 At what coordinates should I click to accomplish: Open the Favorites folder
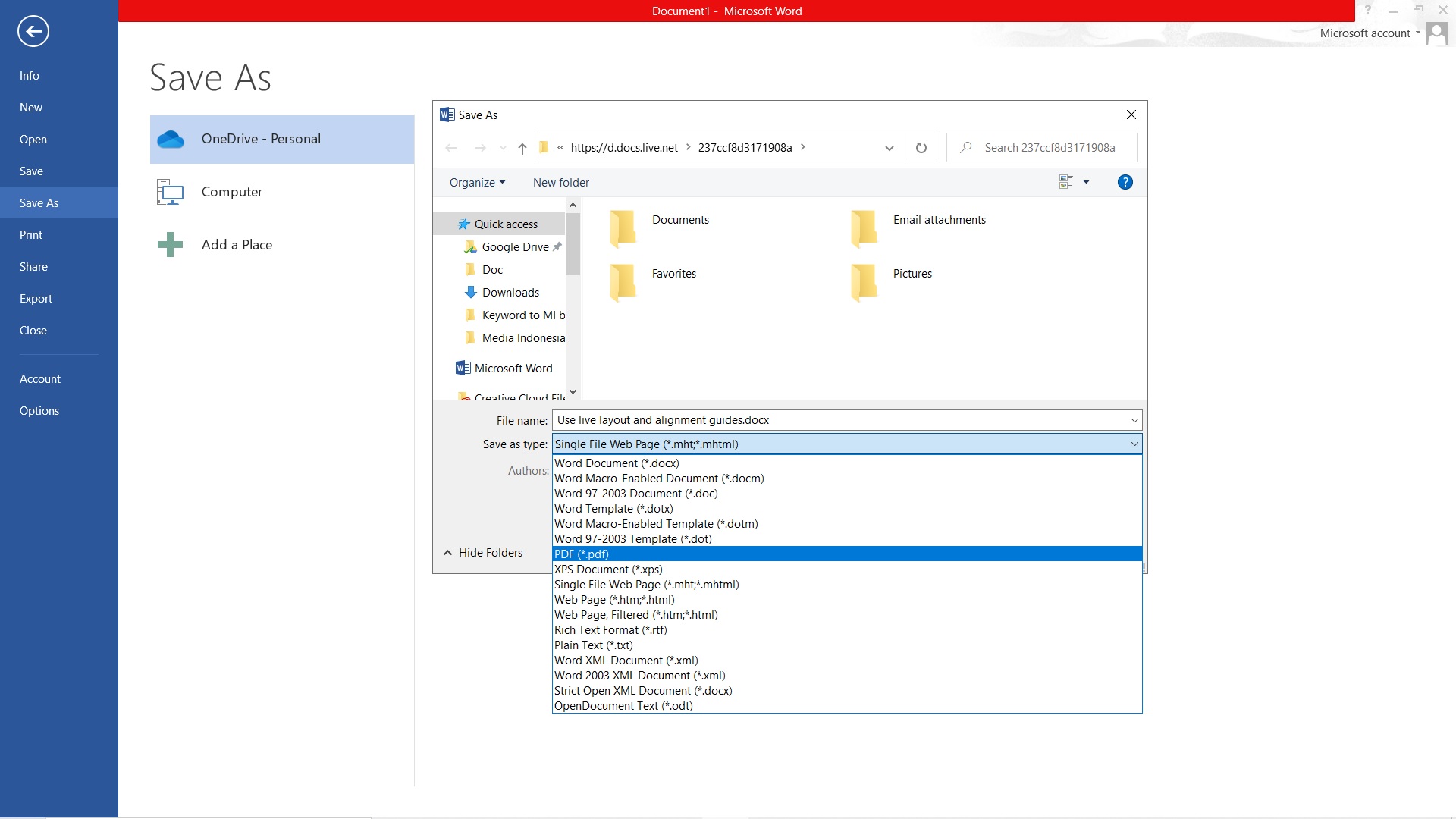point(653,282)
